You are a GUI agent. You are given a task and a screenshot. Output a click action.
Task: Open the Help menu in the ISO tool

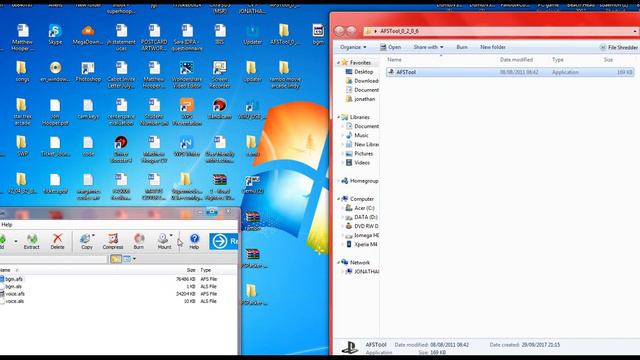tap(7, 224)
